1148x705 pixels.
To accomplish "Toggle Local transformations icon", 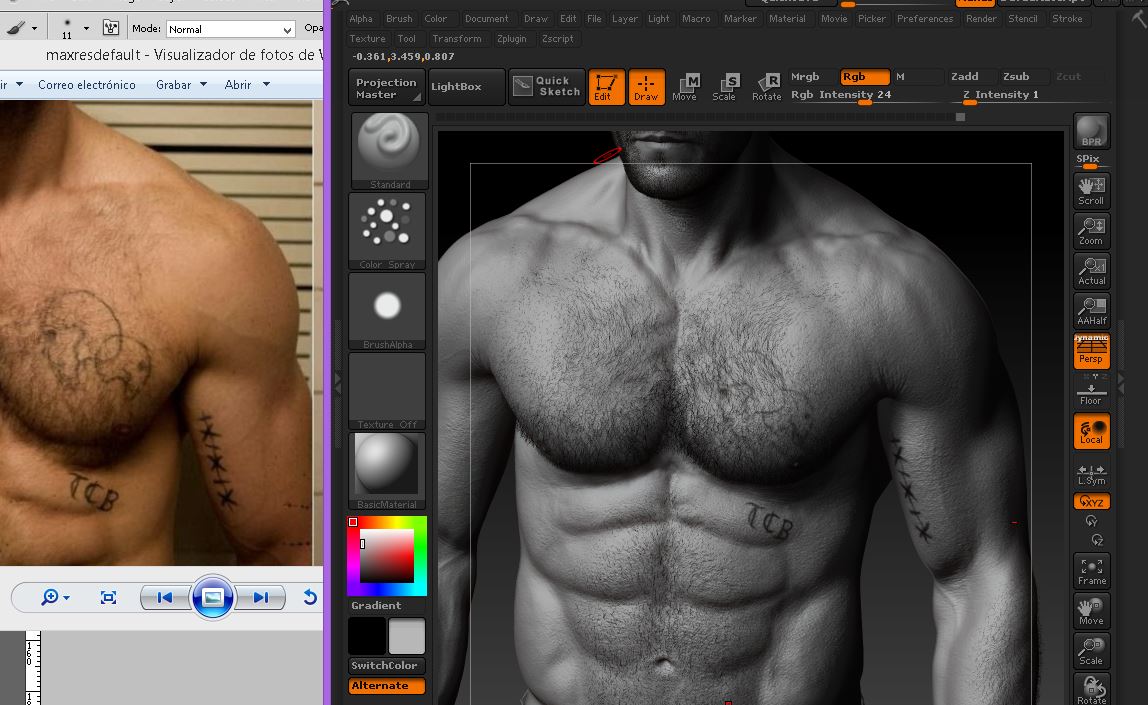I will pyautogui.click(x=1092, y=430).
